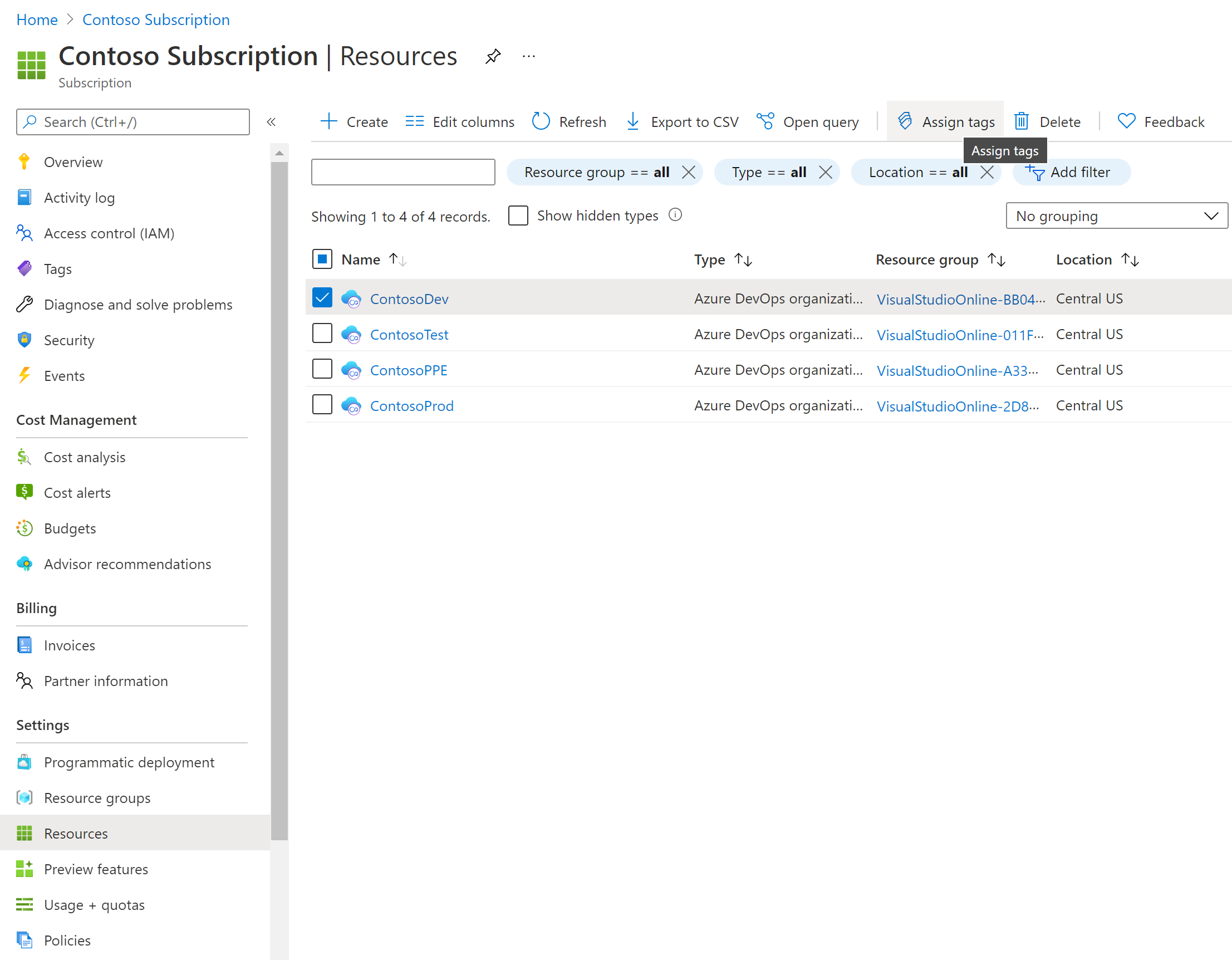Toggle the checkbox next to ContosoDev

[322, 297]
